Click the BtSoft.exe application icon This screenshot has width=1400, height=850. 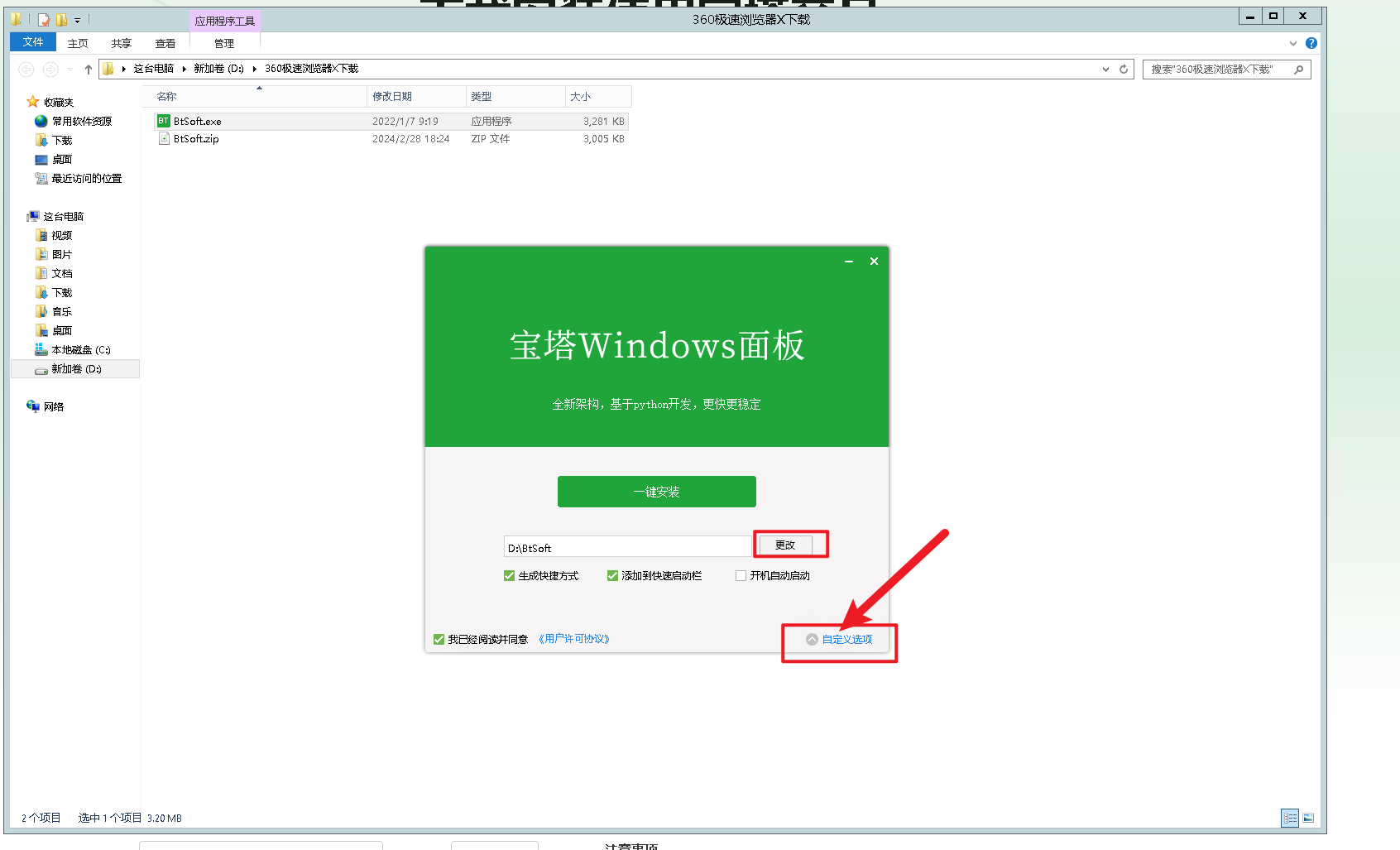(164, 121)
